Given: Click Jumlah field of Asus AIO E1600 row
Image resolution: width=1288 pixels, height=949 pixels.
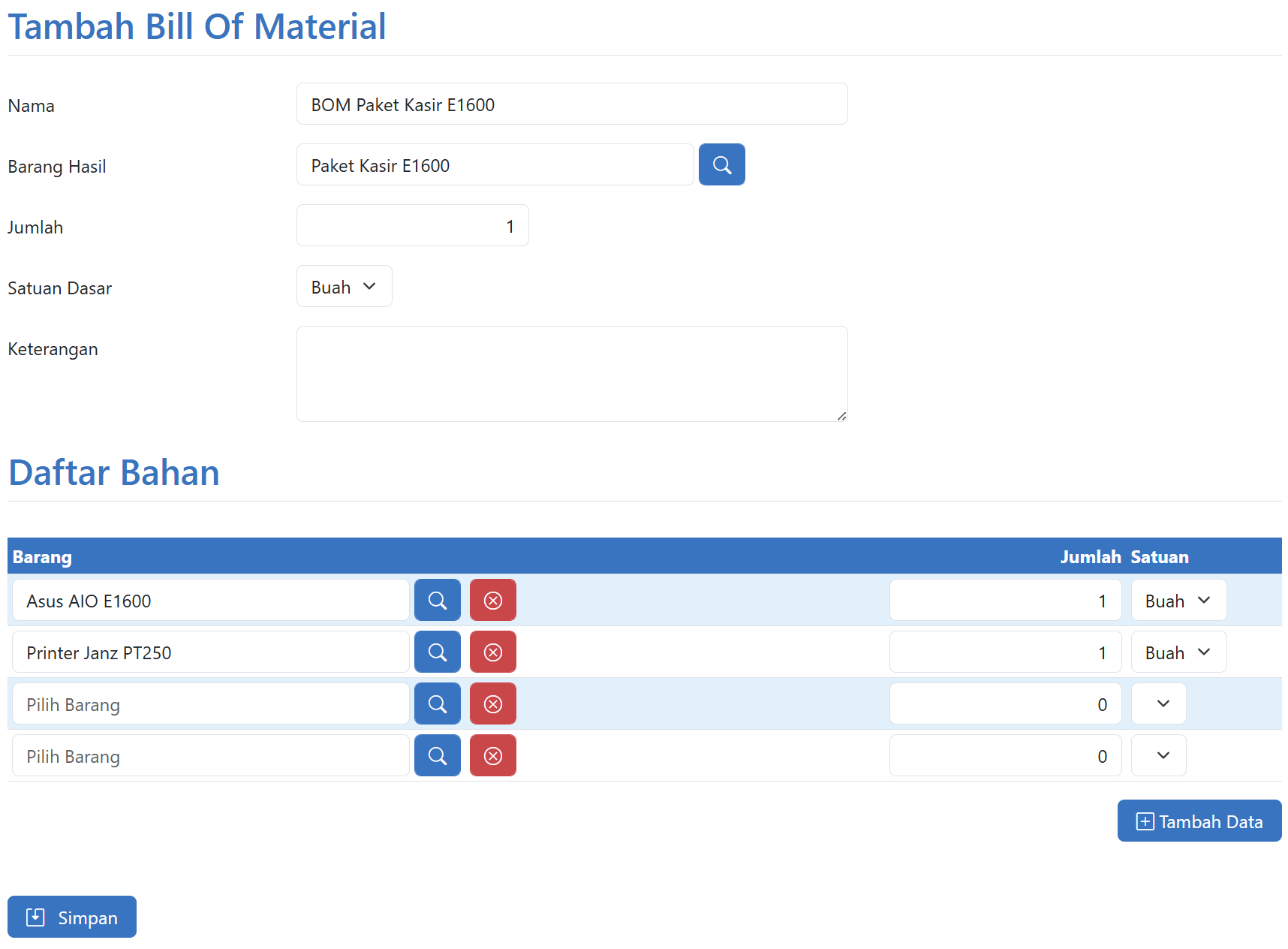Looking at the screenshot, I should click(1005, 600).
